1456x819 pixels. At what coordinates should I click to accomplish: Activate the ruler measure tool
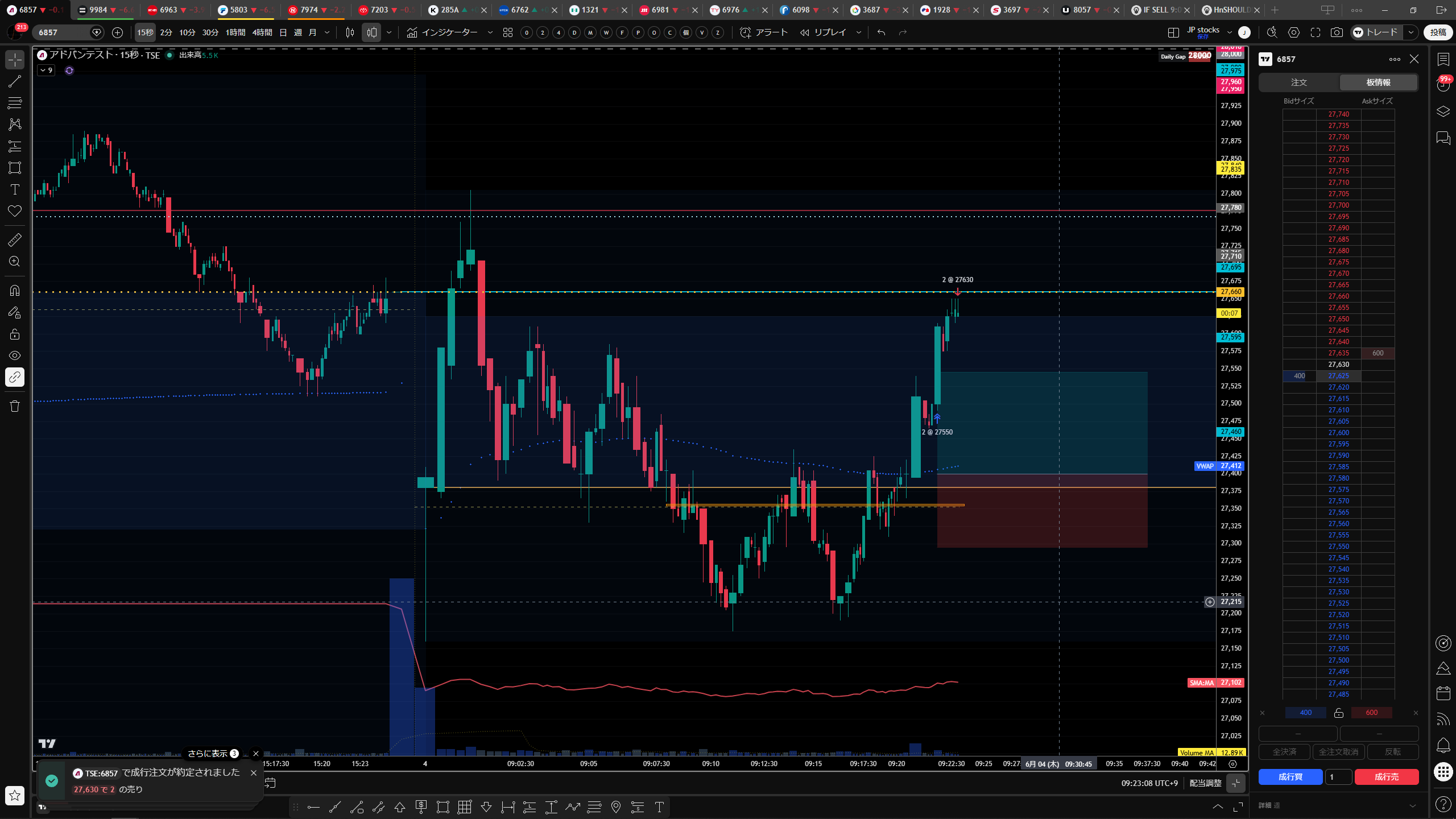[x=15, y=240]
